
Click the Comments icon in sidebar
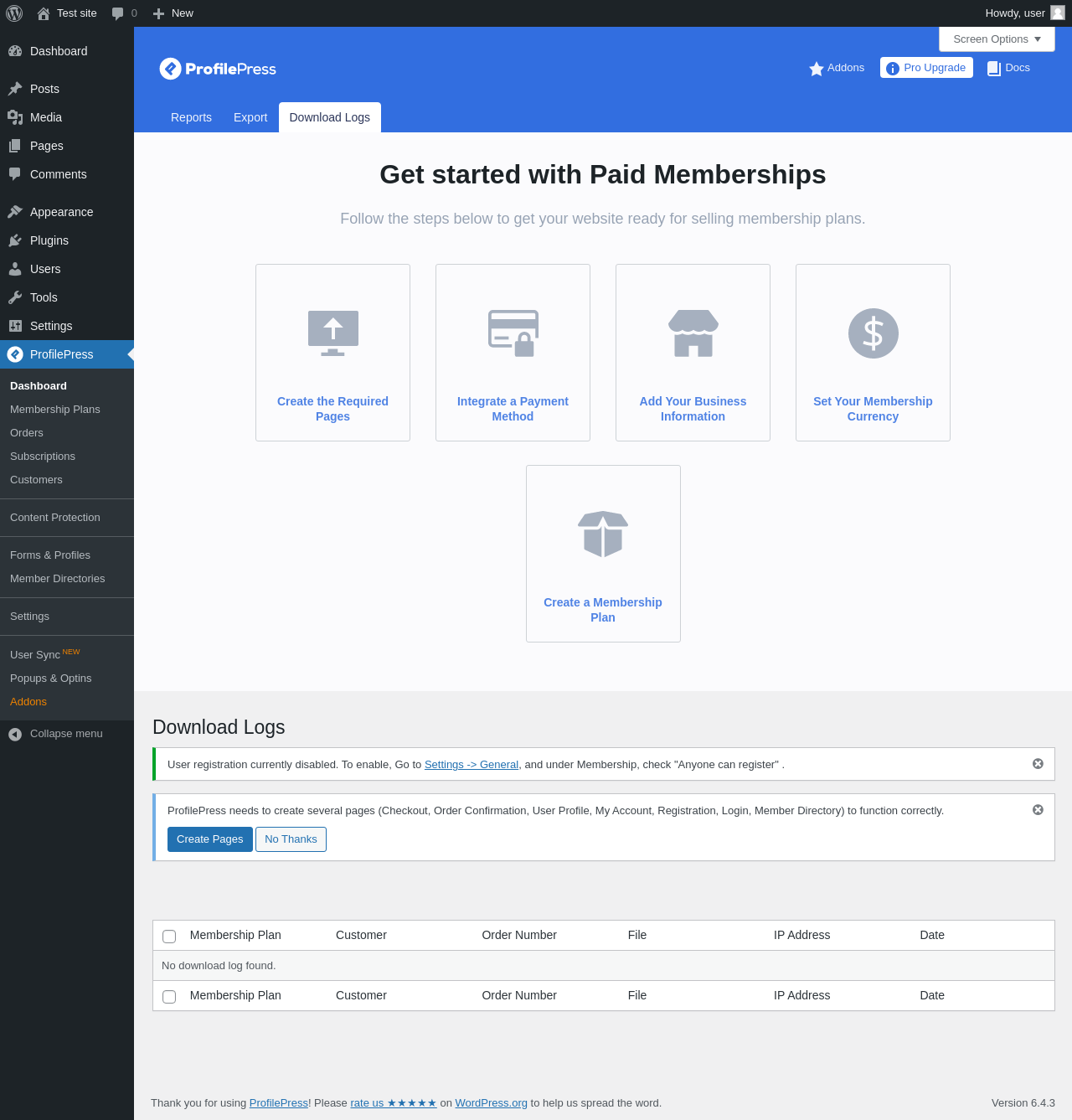point(15,174)
